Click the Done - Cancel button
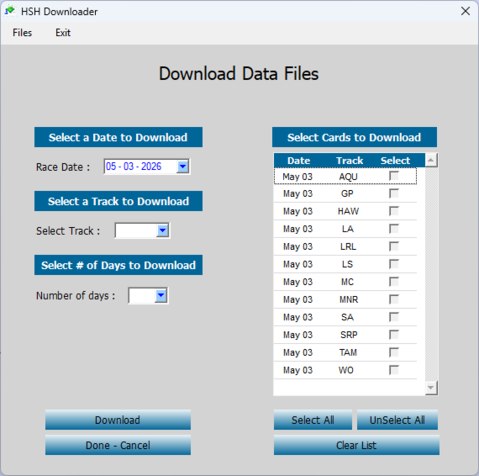Viewport: 479px width, 476px height. click(x=118, y=445)
